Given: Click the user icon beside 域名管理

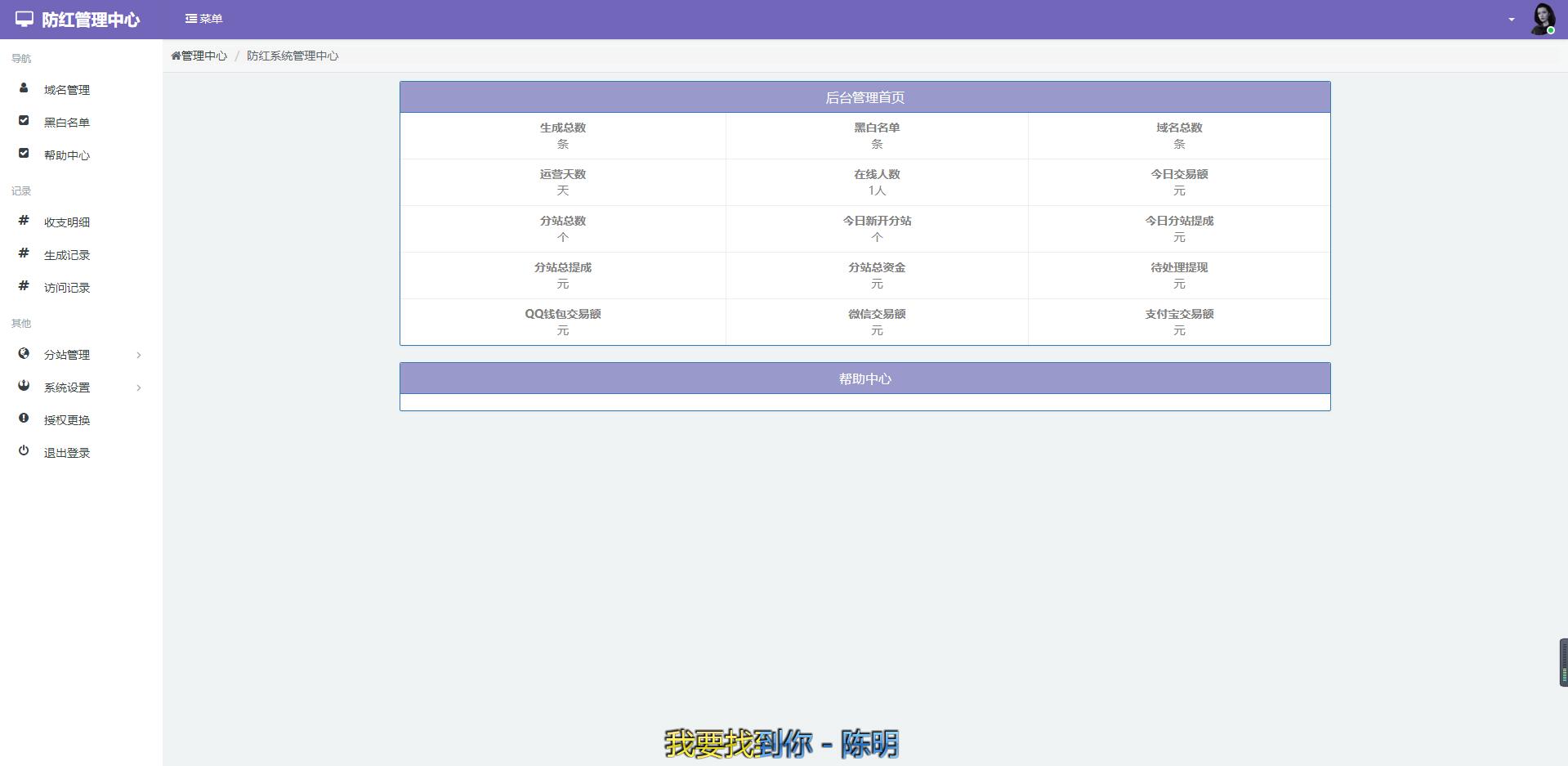Looking at the screenshot, I should 24,88.
